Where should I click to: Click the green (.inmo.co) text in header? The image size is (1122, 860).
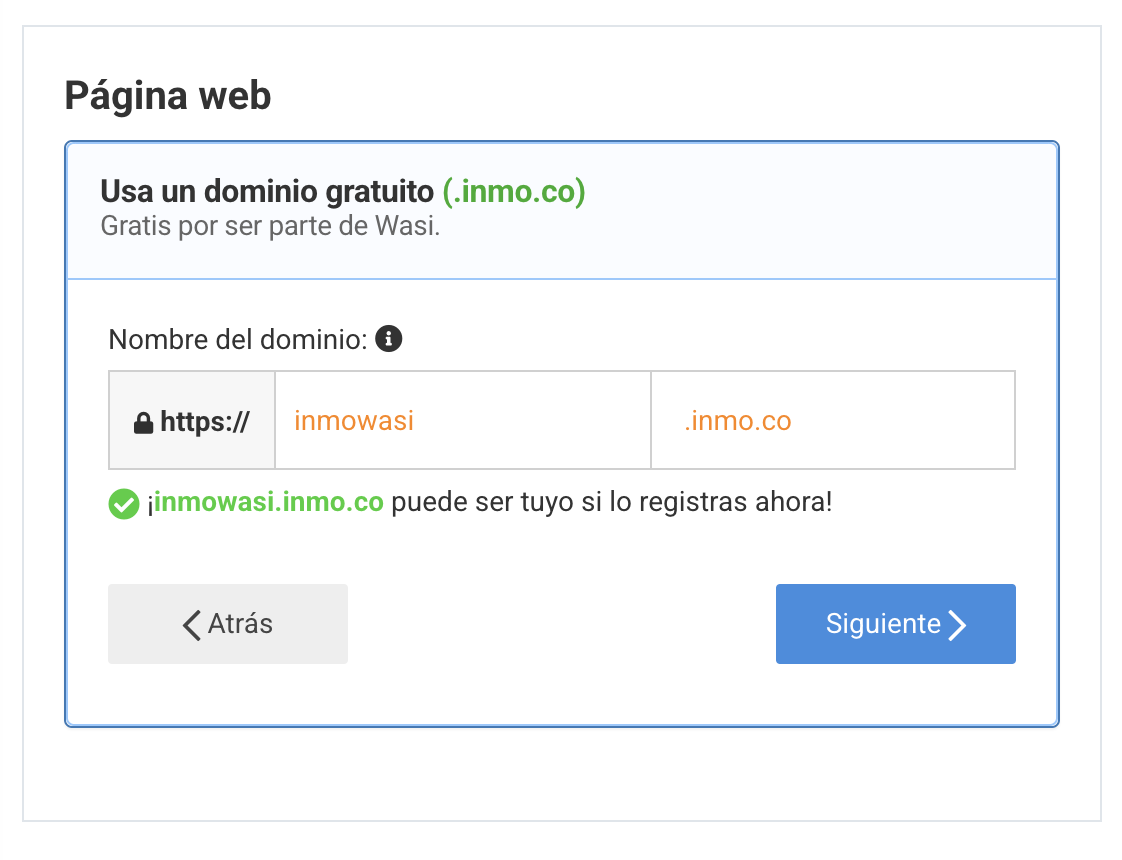[513, 191]
